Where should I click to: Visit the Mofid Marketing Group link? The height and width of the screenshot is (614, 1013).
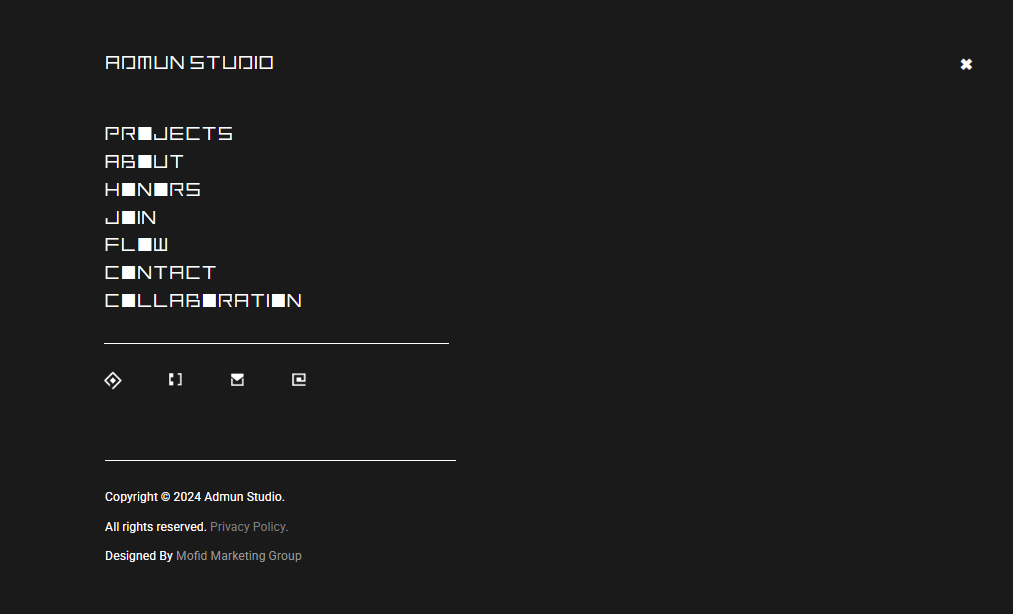239,556
